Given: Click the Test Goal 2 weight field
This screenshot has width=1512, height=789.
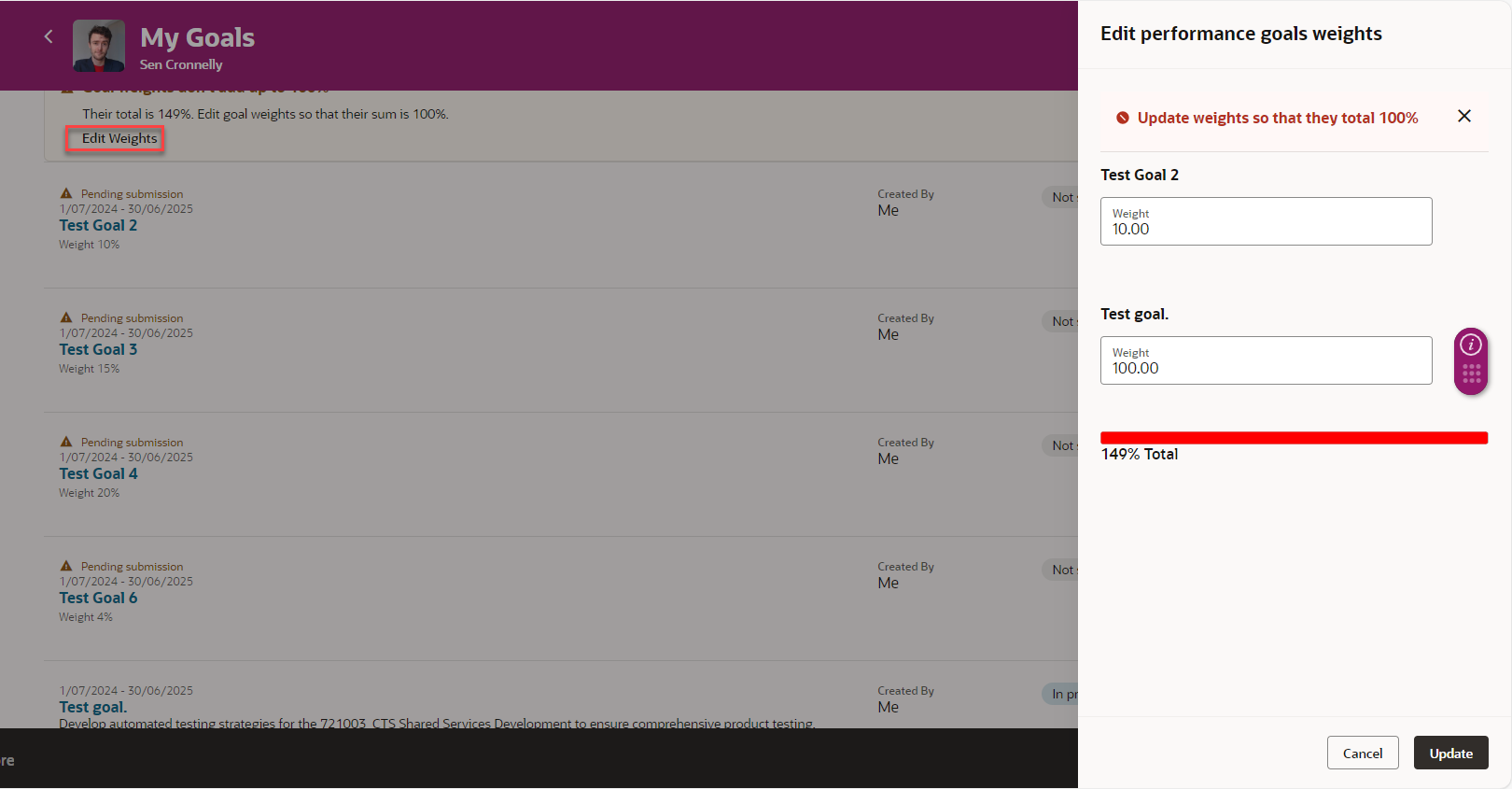Looking at the screenshot, I should [x=1266, y=221].
